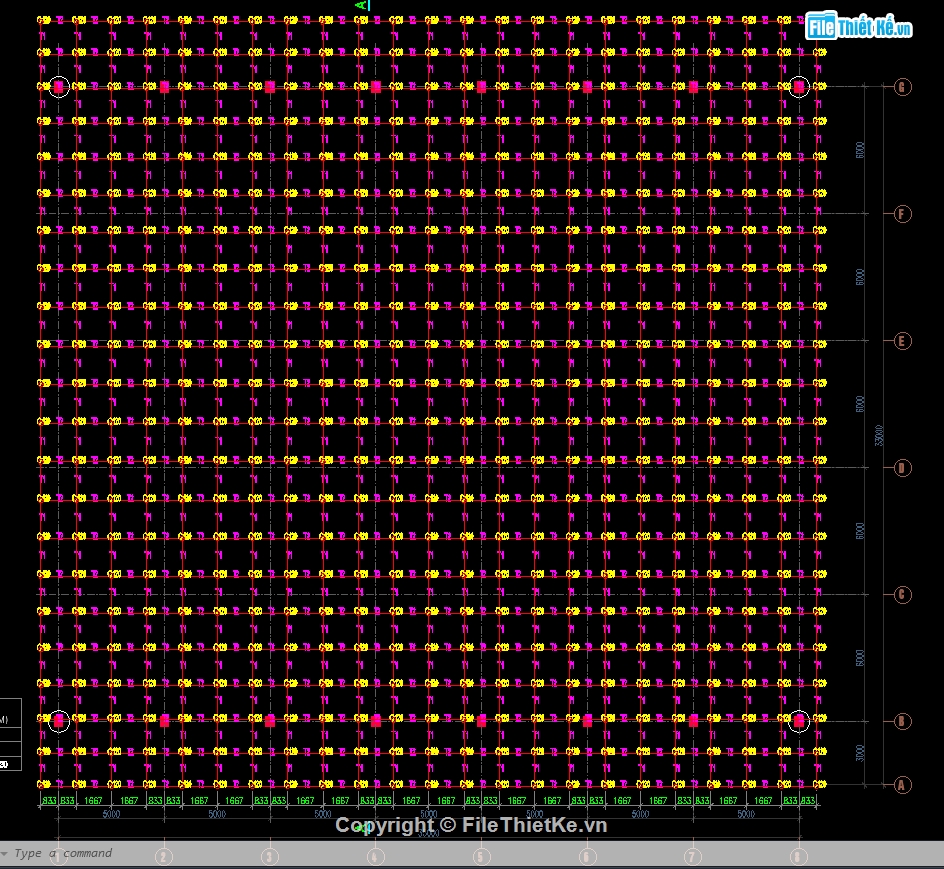
Task: Pick column axis bubble 7 at bottom
Action: [x=693, y=856]
